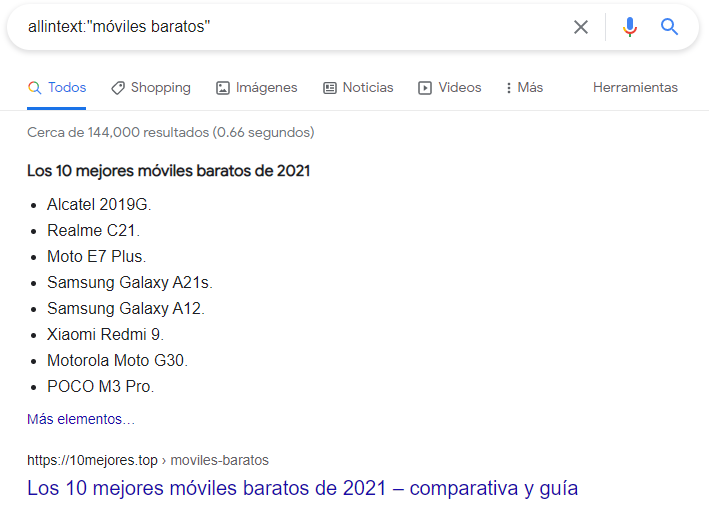The image size is (709, 511).
Task: Expand the Más dropdown menu
Action: click(525, 88)
